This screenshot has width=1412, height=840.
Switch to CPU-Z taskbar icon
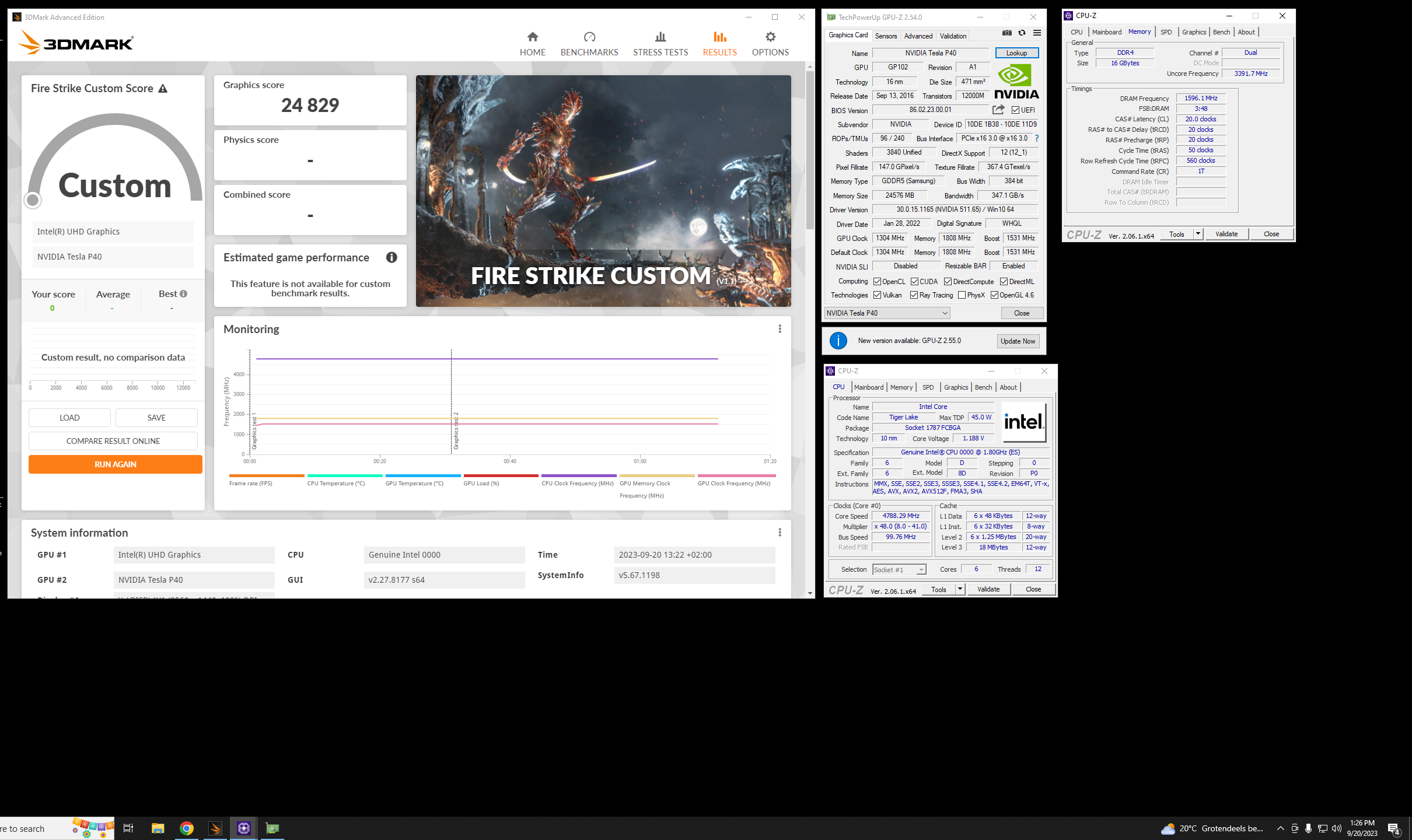[244, 828]
